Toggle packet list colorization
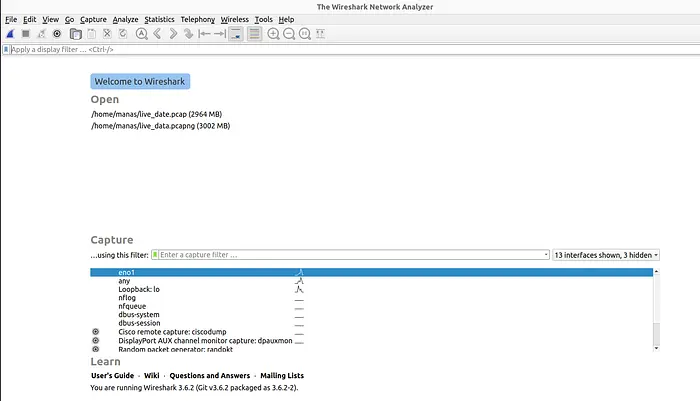The image size is (700, 401). (254, 34)
